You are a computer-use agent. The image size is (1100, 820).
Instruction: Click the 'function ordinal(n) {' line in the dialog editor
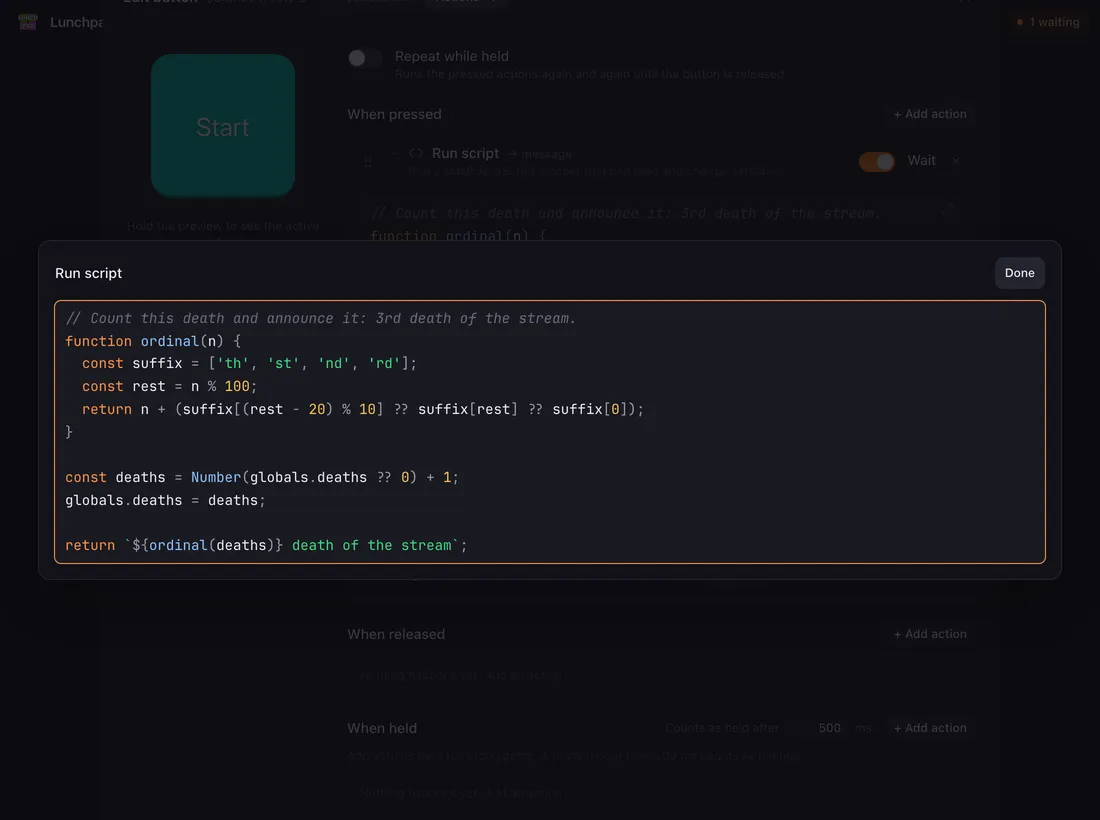[x=153, y=341]
